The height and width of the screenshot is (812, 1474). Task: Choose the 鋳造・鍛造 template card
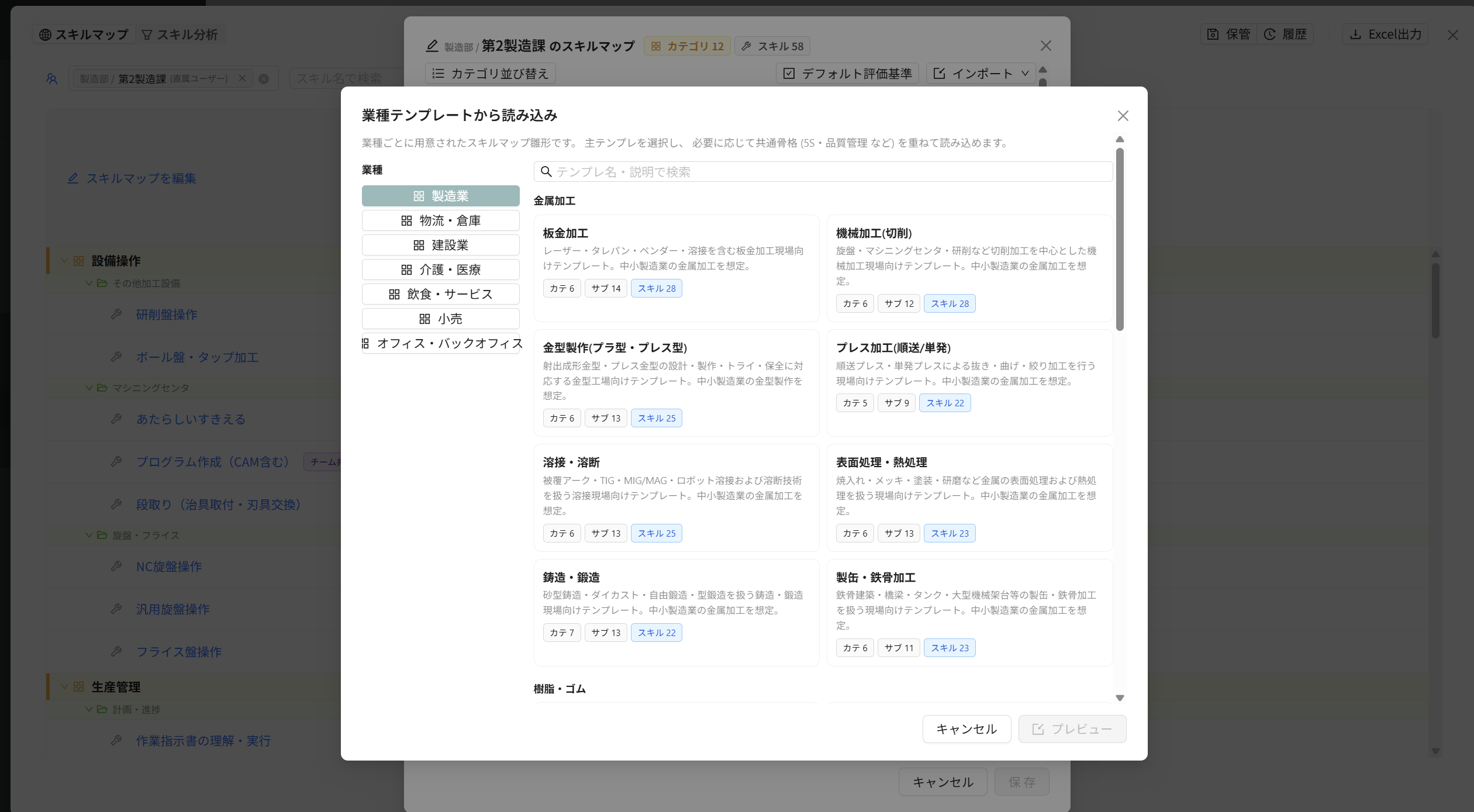(676, 613)
